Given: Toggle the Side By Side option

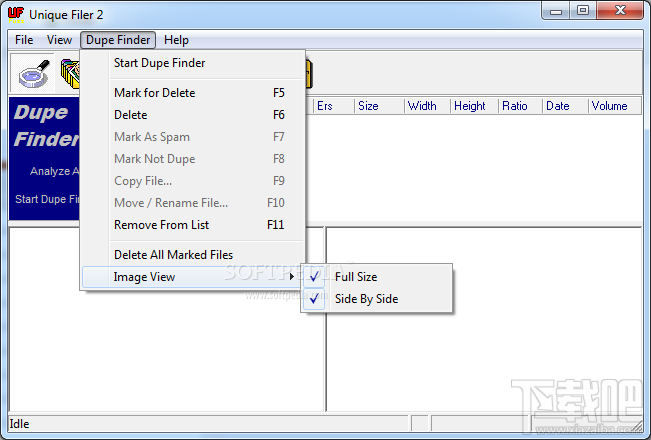Looking at the screenshot, I should (376, 299).
